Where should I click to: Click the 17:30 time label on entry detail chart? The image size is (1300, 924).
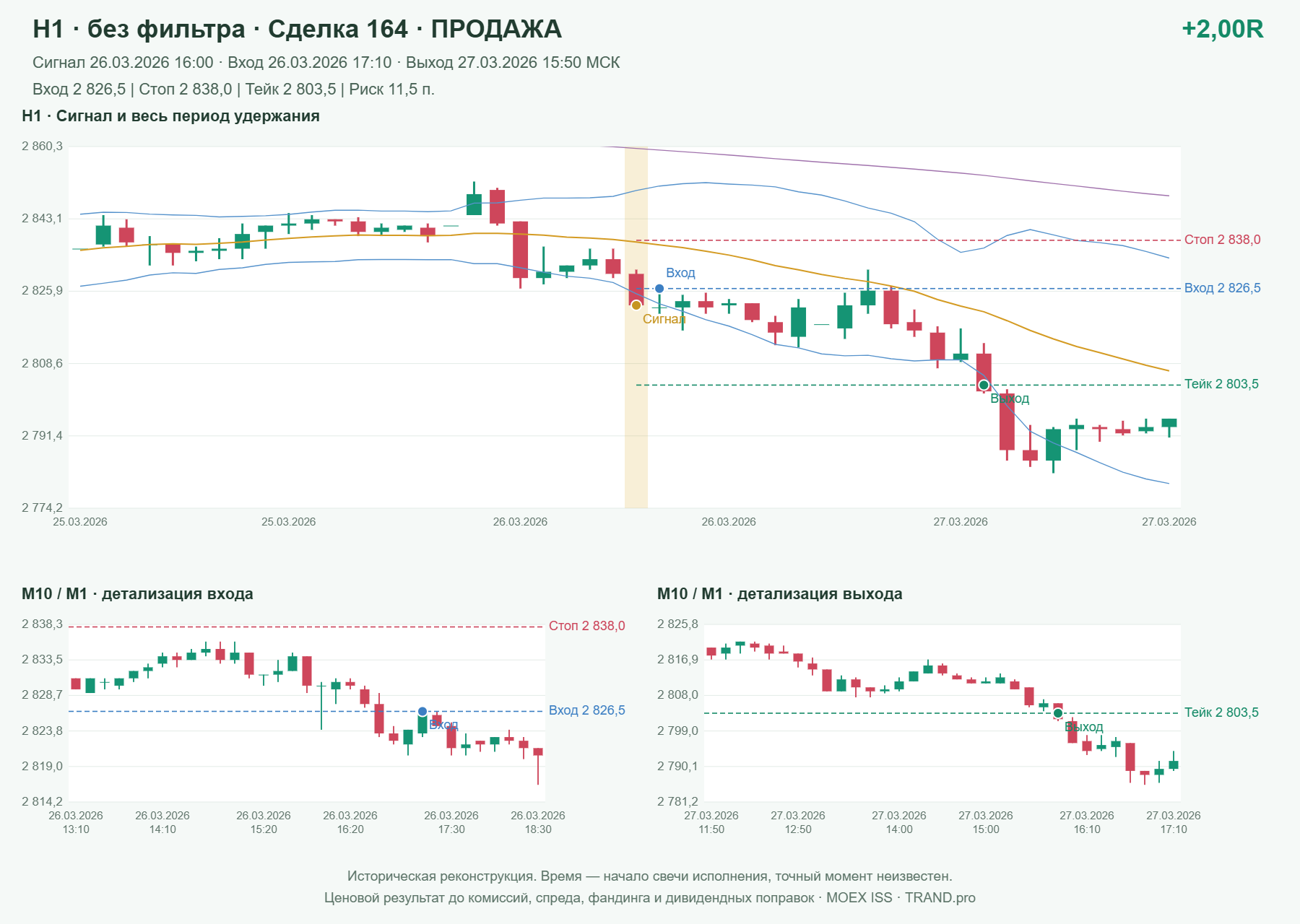tap(451, 829)
